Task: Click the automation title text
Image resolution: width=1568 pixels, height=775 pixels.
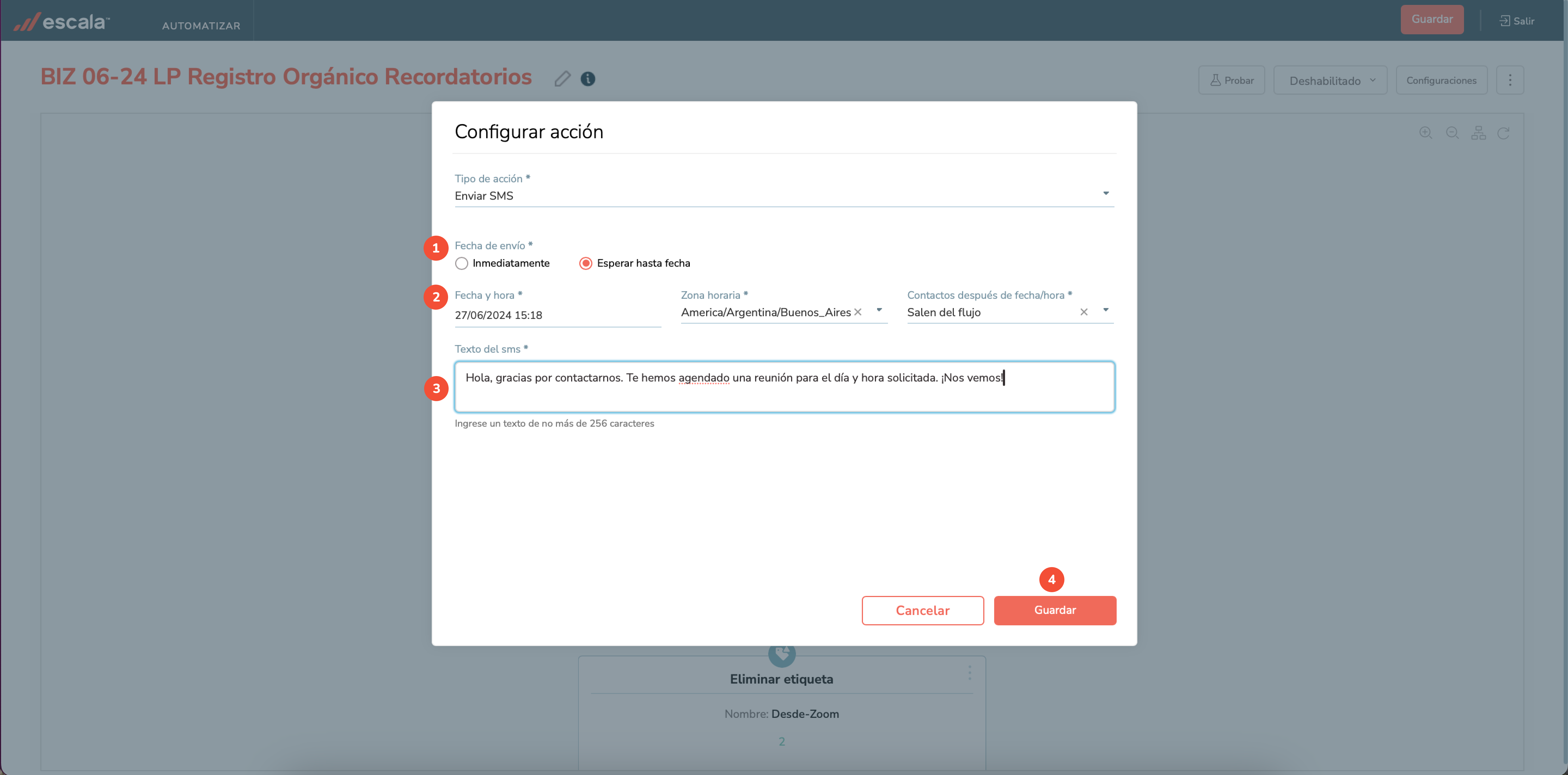Action: [x=286, y=77]
